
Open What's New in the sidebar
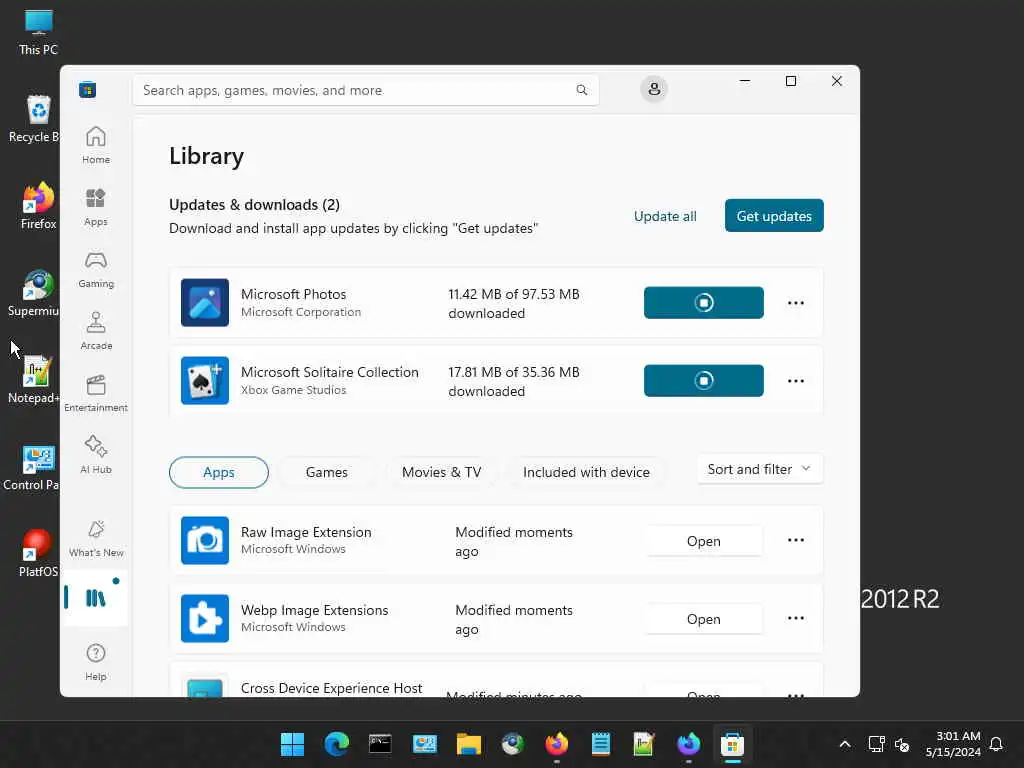pos(96,538)
